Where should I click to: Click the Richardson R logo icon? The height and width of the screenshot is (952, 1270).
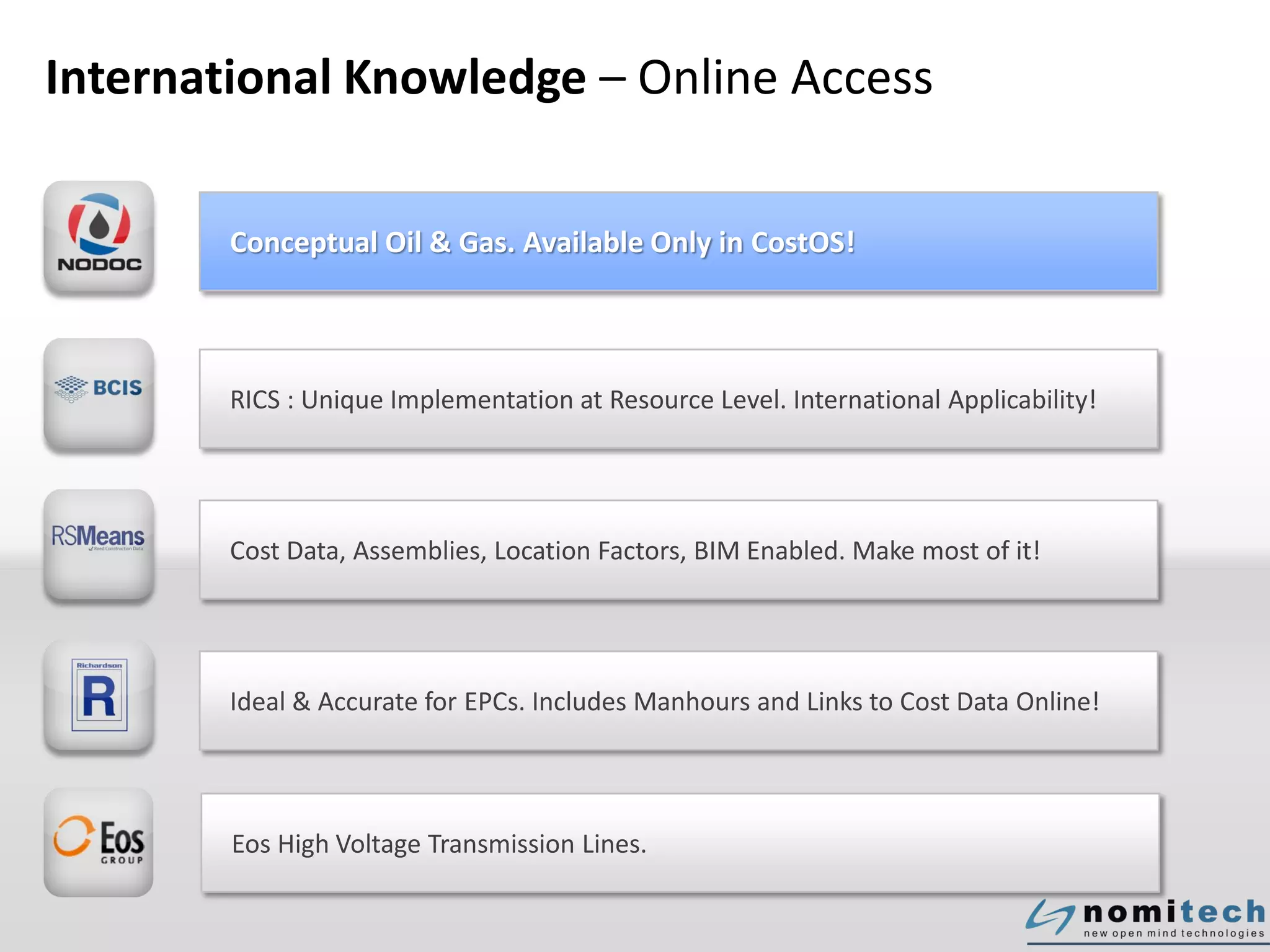[99, 695]
